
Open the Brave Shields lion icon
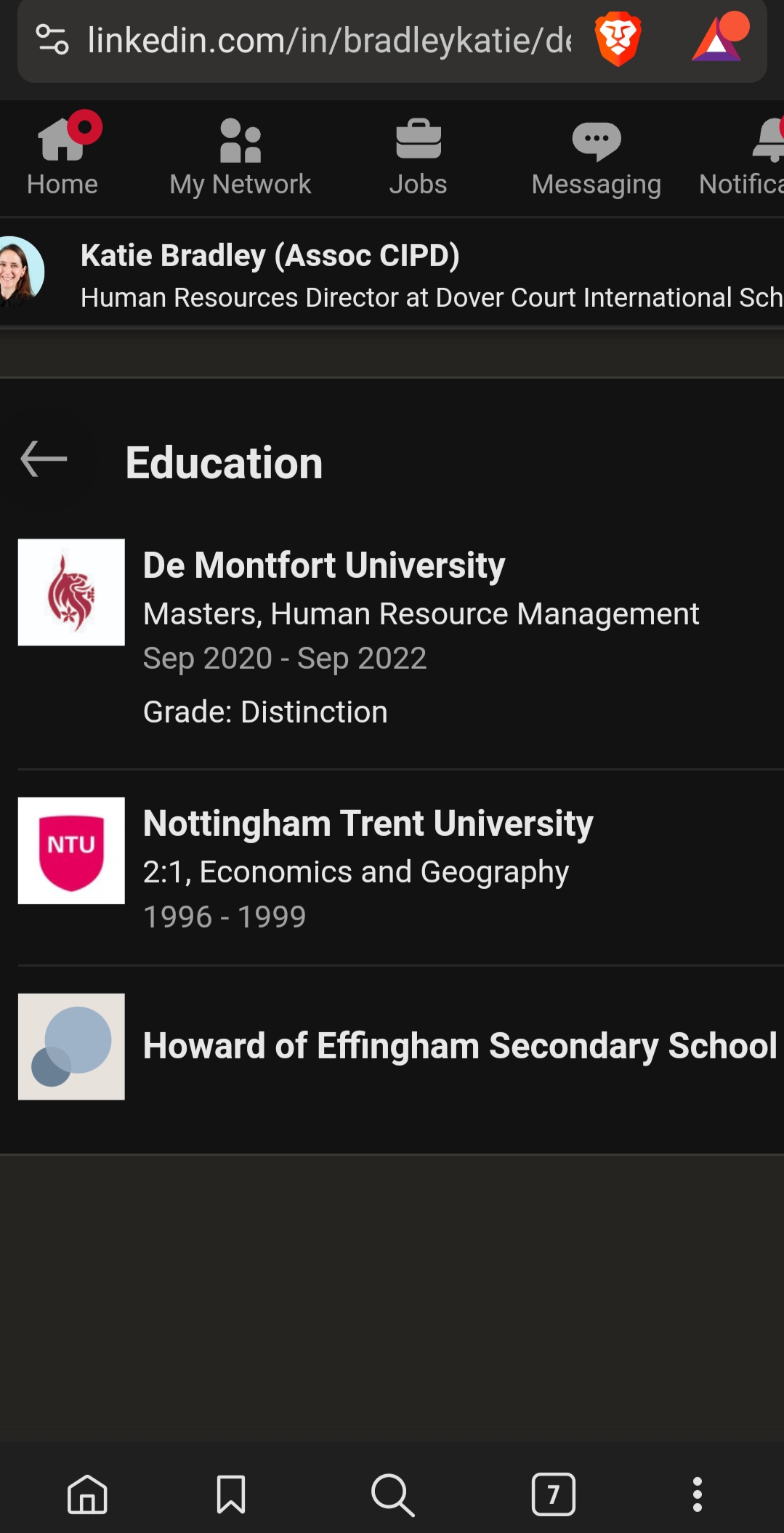tap(618, 39)
